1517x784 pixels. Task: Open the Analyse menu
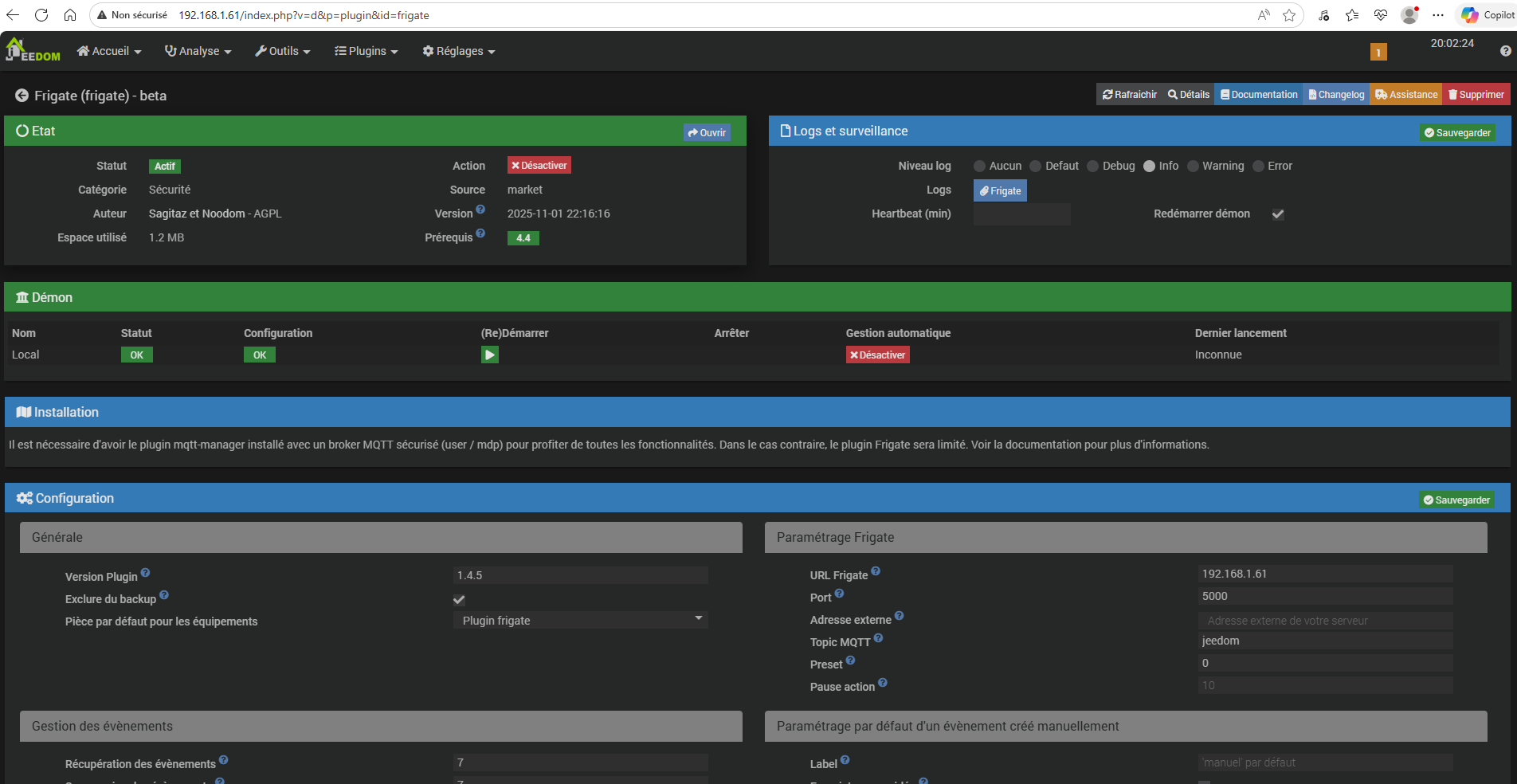pyautogui.click(x=198, y=51)
